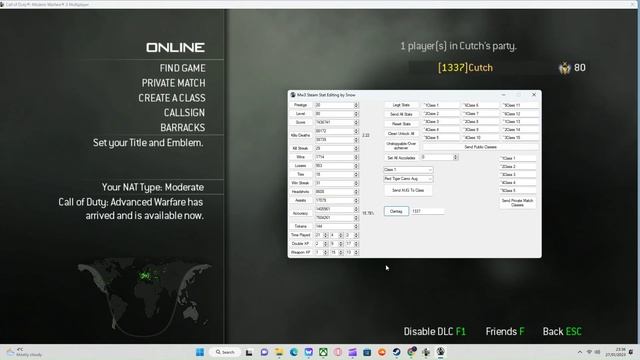Adjust the Accolades number stepper

[x=456, y=157]
